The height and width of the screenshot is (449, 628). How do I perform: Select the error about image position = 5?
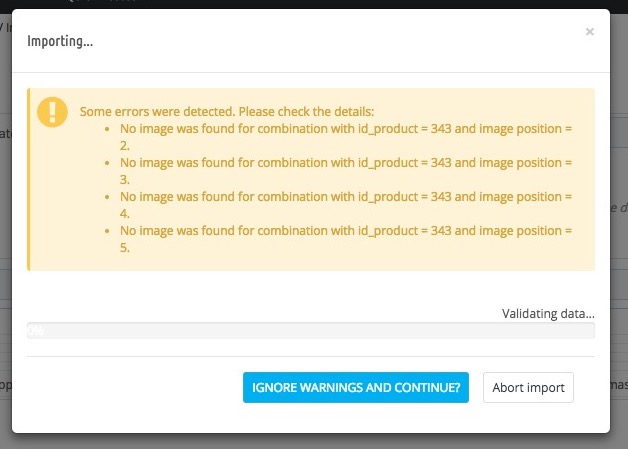point(346,239)
